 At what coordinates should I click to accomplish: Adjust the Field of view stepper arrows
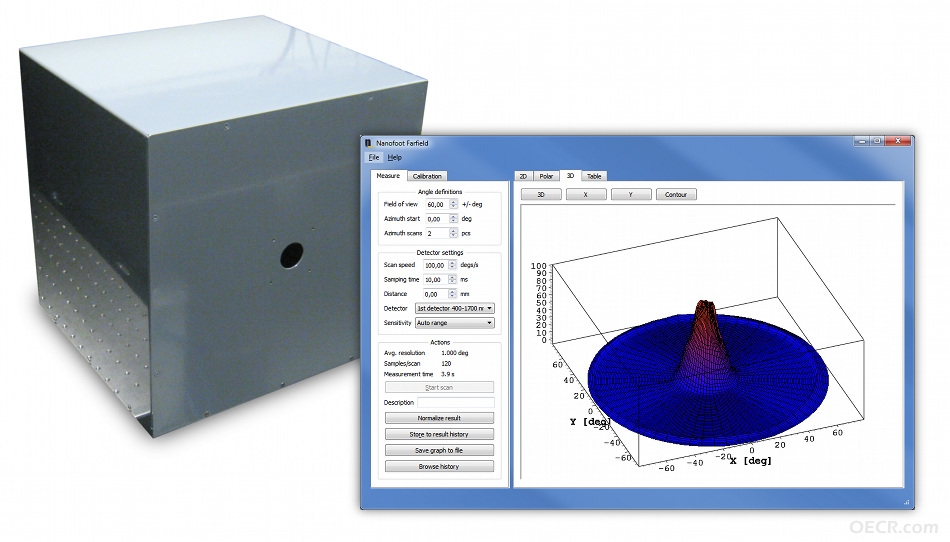(x=453, y=204)
